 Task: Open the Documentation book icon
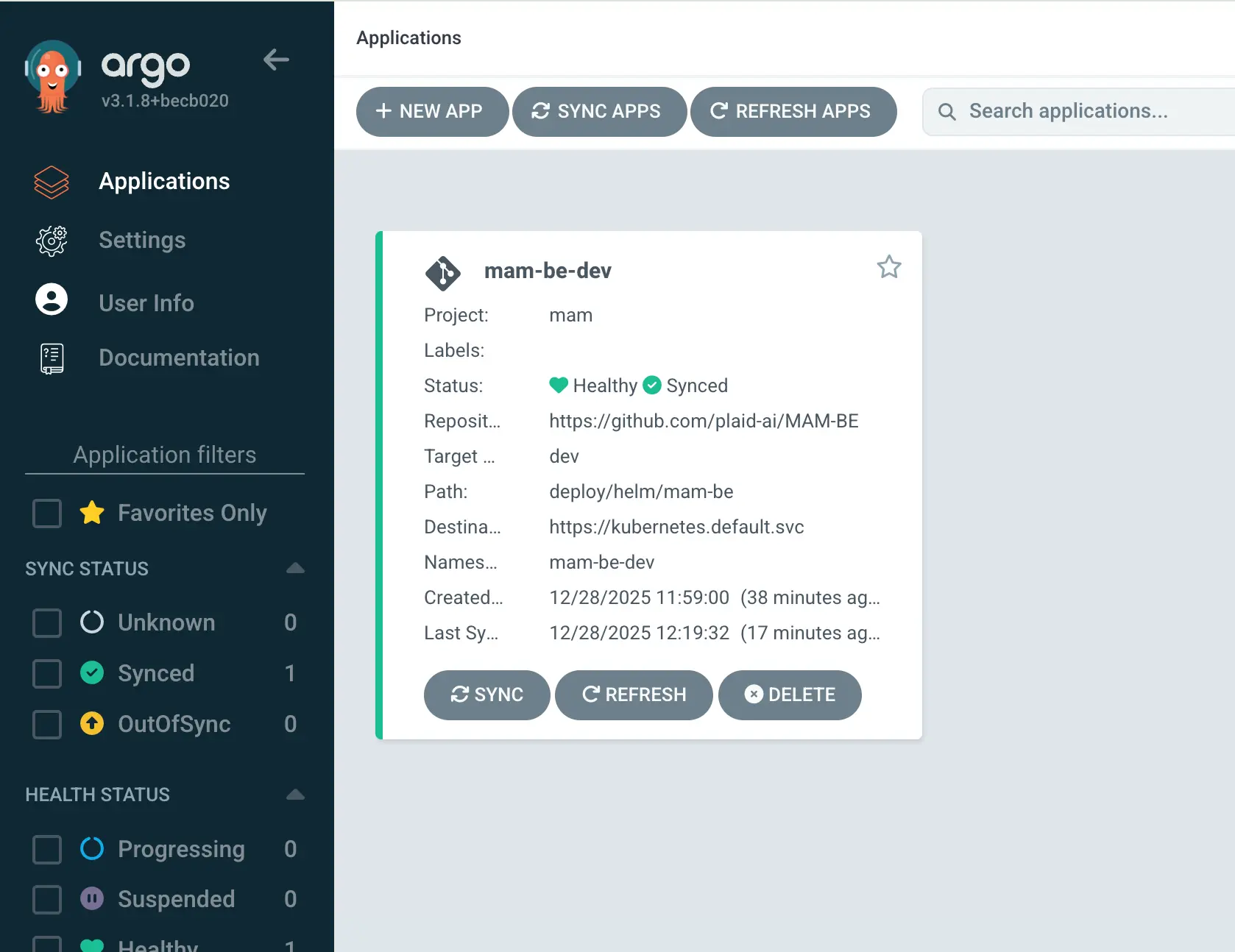coord(52,358)
